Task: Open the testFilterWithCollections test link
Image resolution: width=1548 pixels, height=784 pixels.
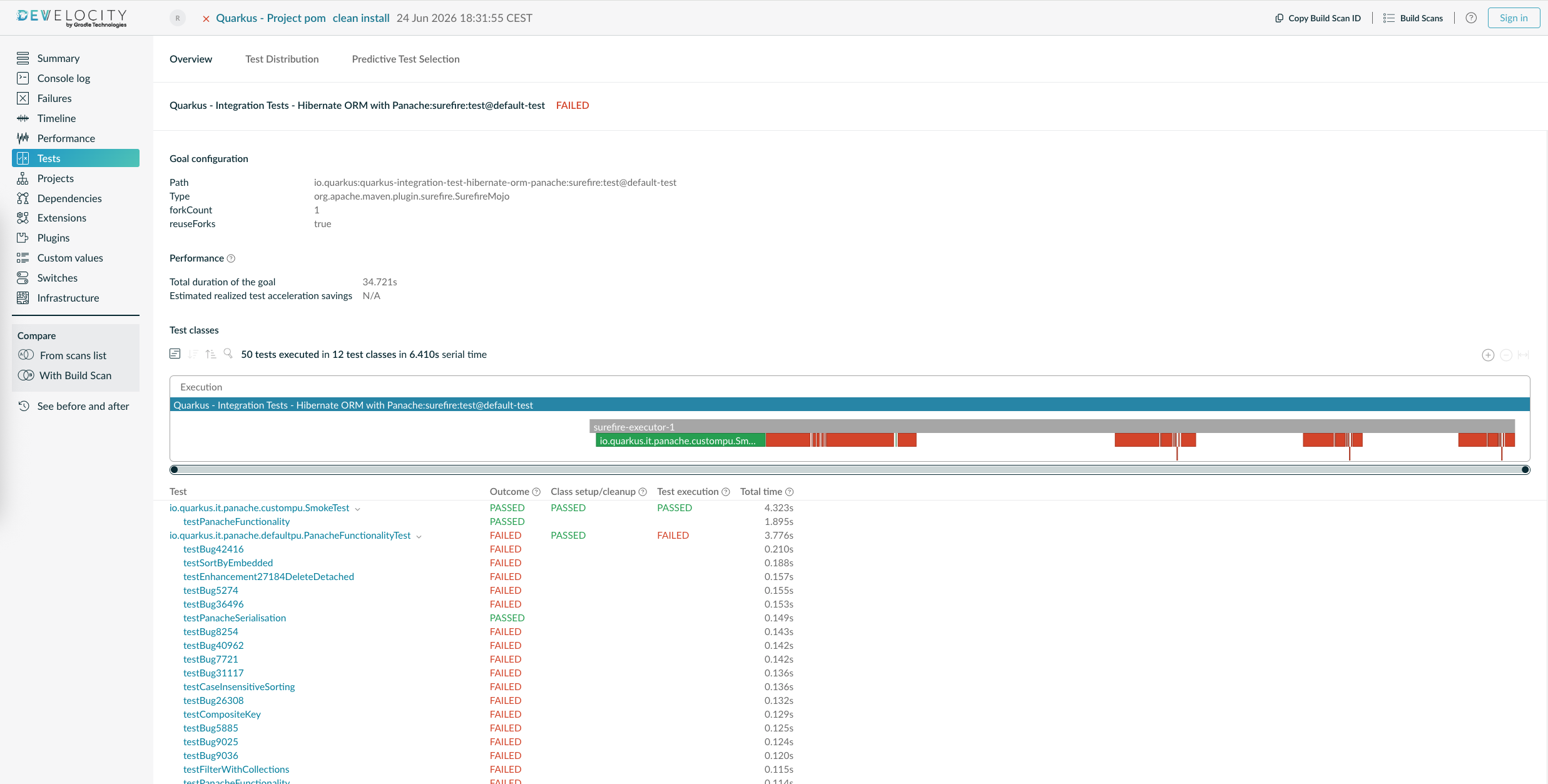Action: [x=237, y=769]
